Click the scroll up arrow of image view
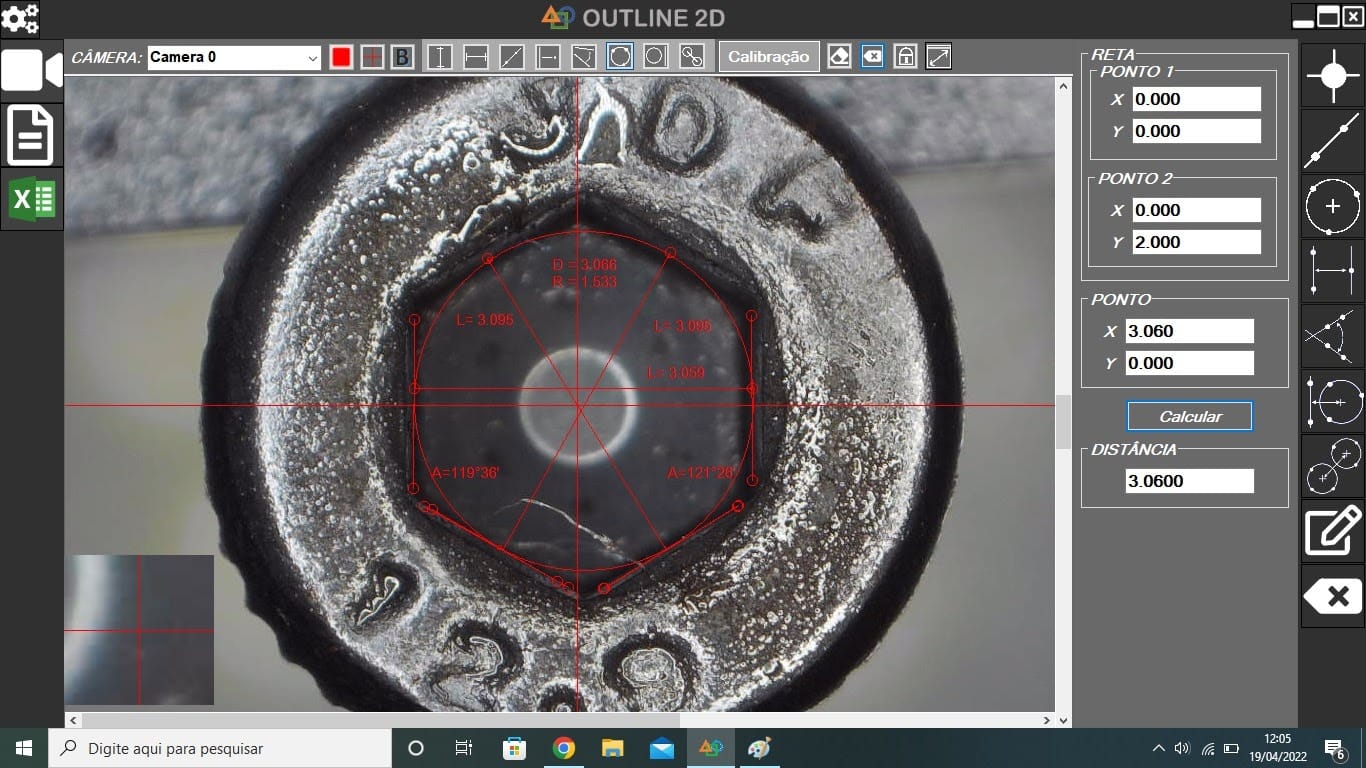 point(1063,86)
